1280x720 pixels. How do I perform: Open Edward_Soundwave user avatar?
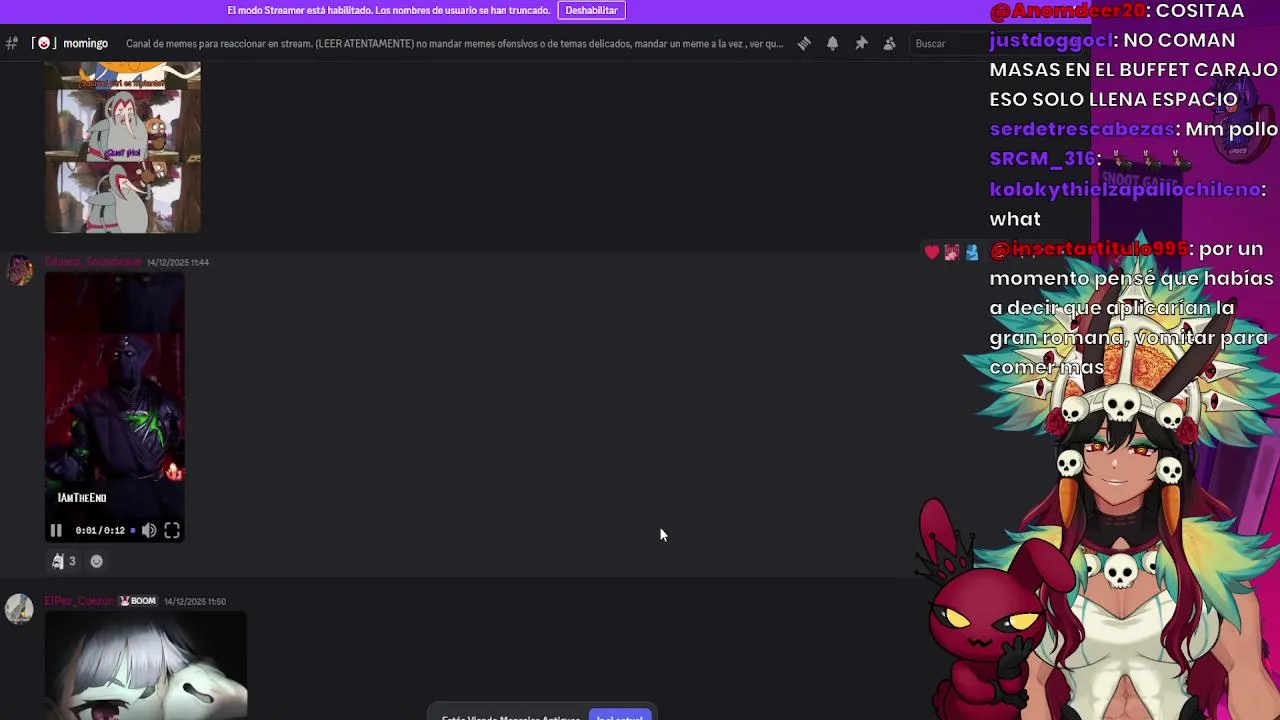pos(19,270)
